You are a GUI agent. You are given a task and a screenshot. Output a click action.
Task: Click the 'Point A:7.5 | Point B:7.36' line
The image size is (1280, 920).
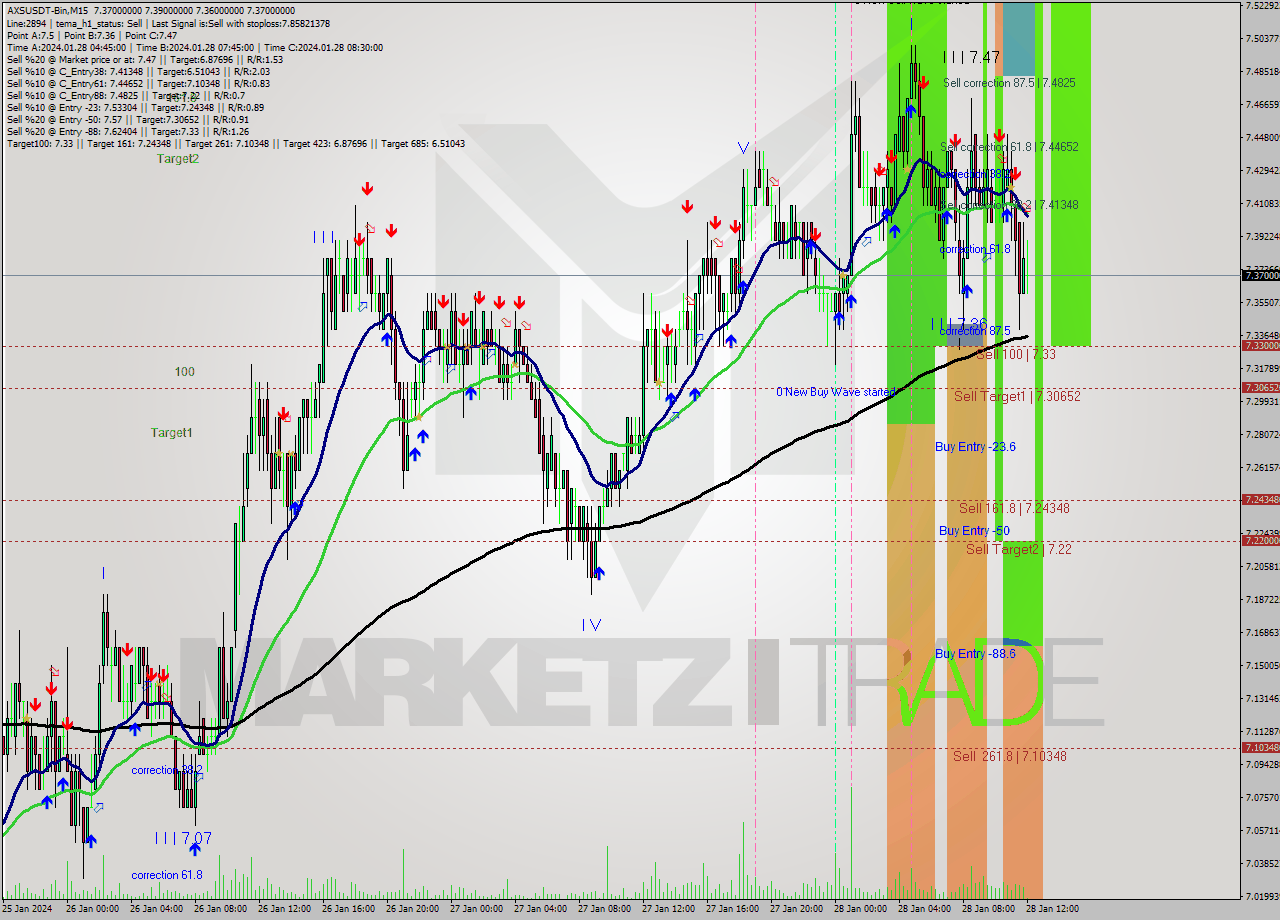[x=92, y=35]
